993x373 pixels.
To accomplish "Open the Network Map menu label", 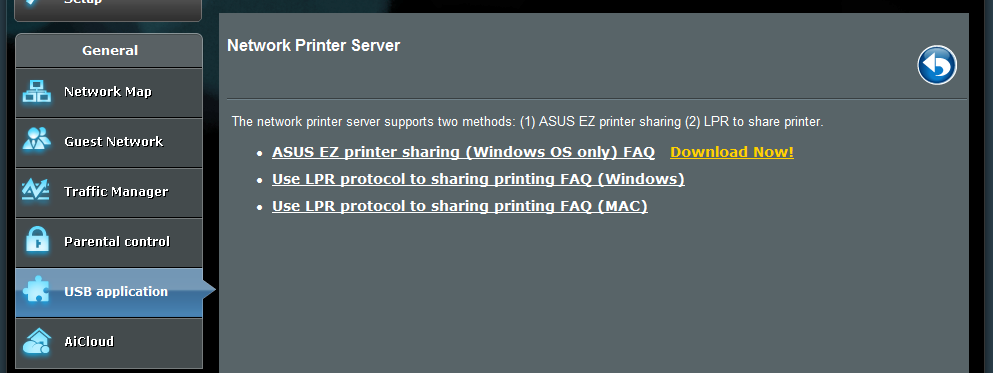I will 108,92.
